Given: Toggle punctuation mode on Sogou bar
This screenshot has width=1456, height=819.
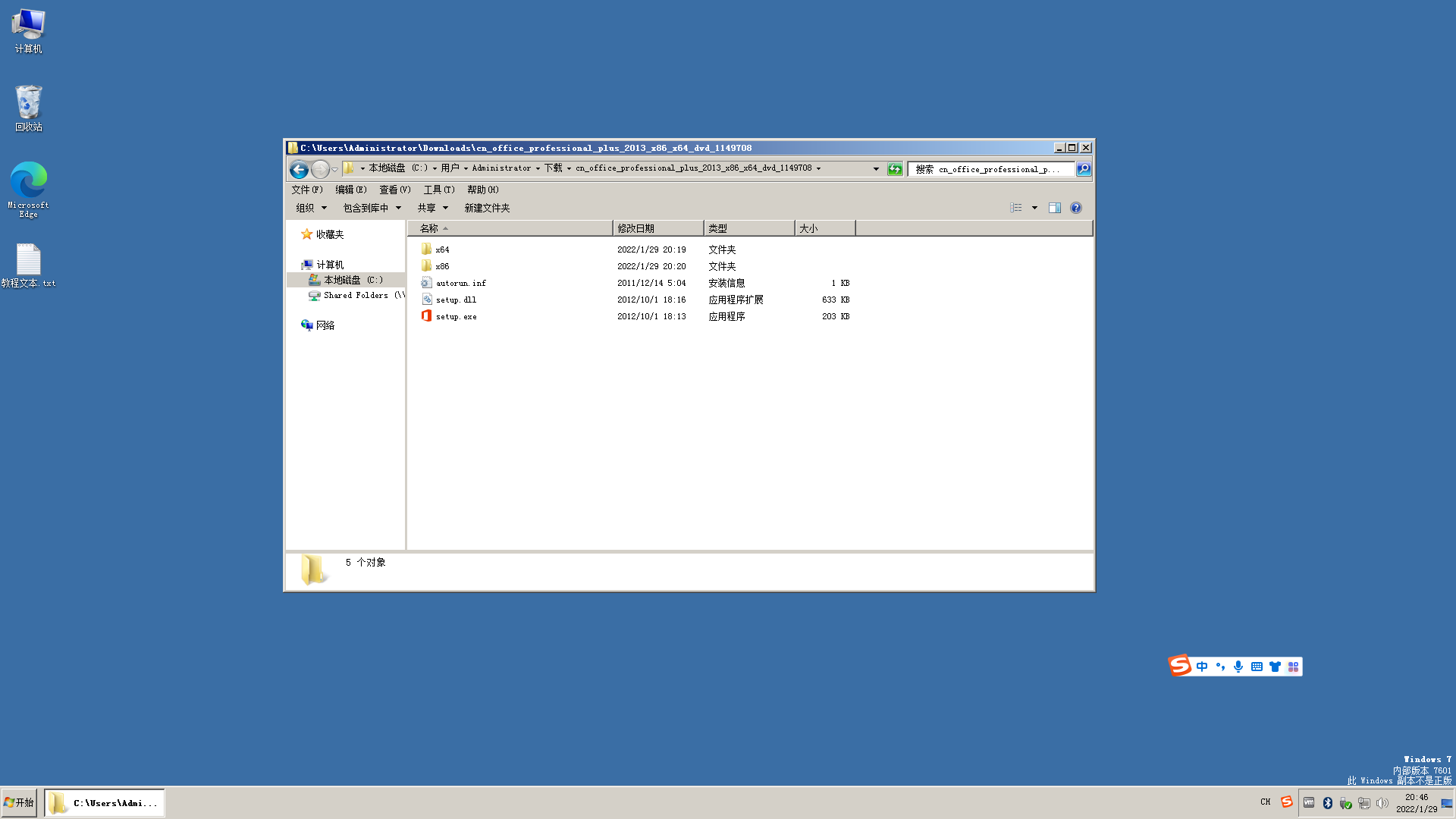Looking at the screenshot, I should pos(1220,667).
